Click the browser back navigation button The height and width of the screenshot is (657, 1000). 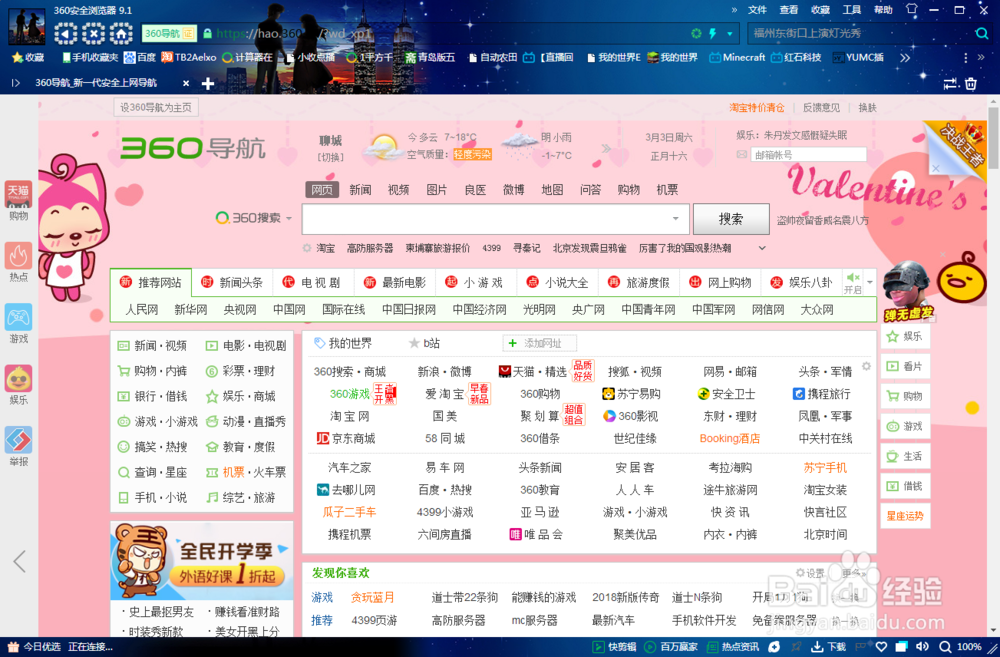(66, 33)
